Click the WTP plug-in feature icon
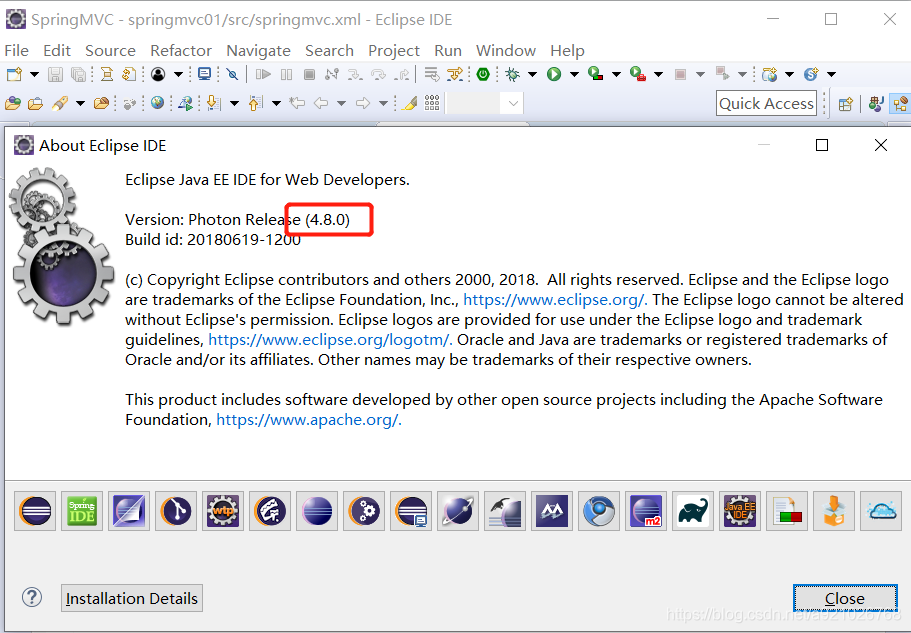Image resolution: width=911 pixels, height=633 pixels. (x=223, y=511)
